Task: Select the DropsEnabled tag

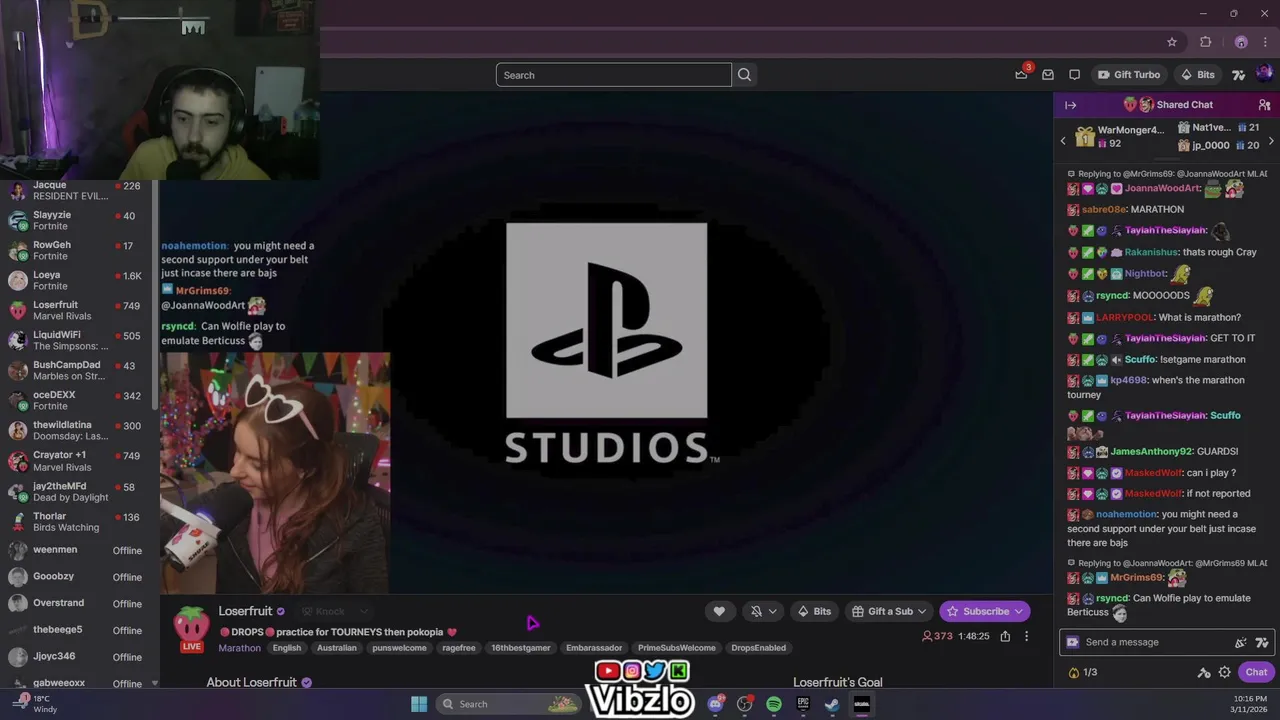Action: [758, 648]
